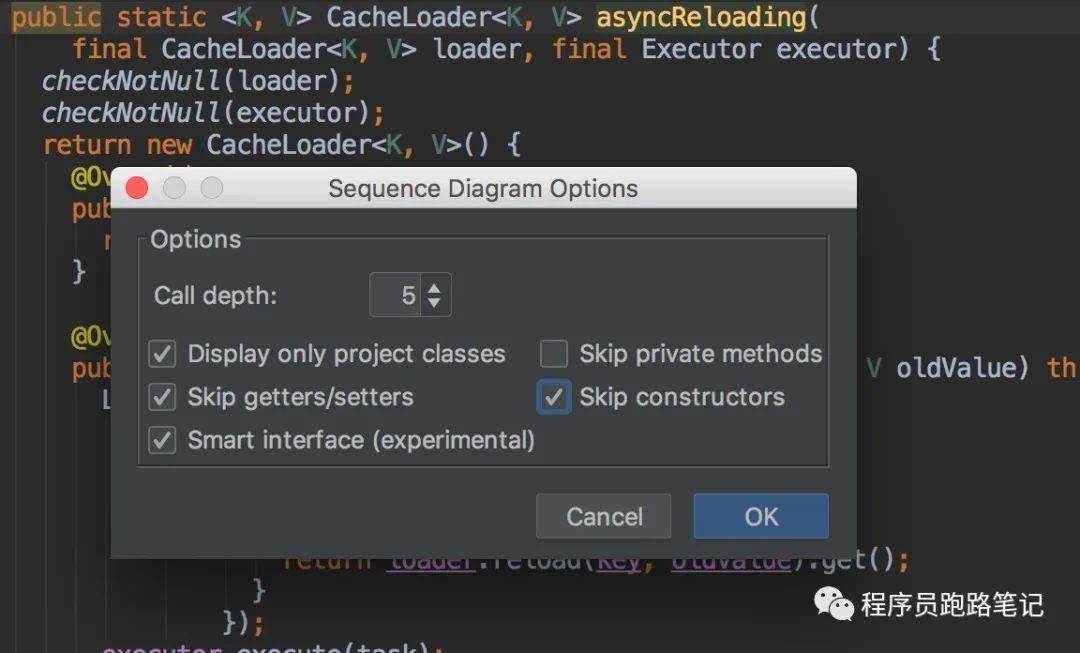Click the WeChat logo in the watermark

tap(834, 603)
